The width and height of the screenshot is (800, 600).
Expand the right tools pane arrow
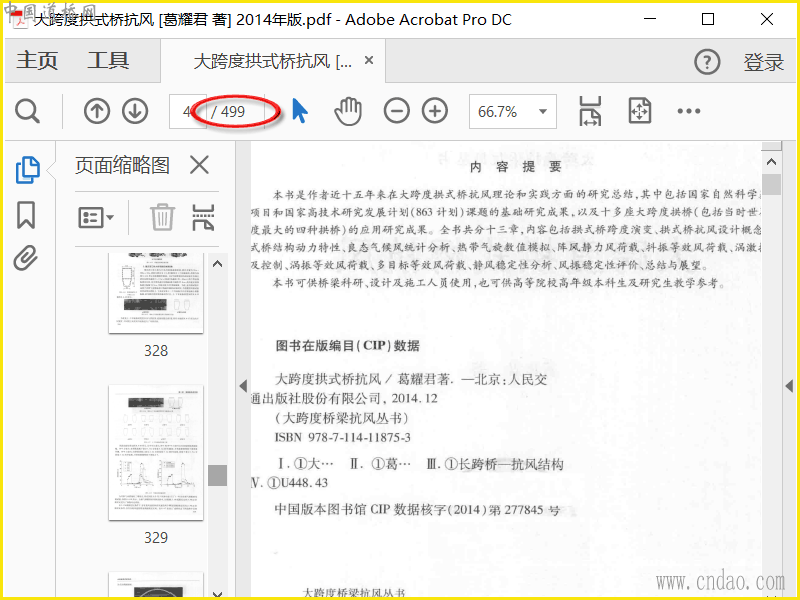pyautogui.click(x=789, y=386)
